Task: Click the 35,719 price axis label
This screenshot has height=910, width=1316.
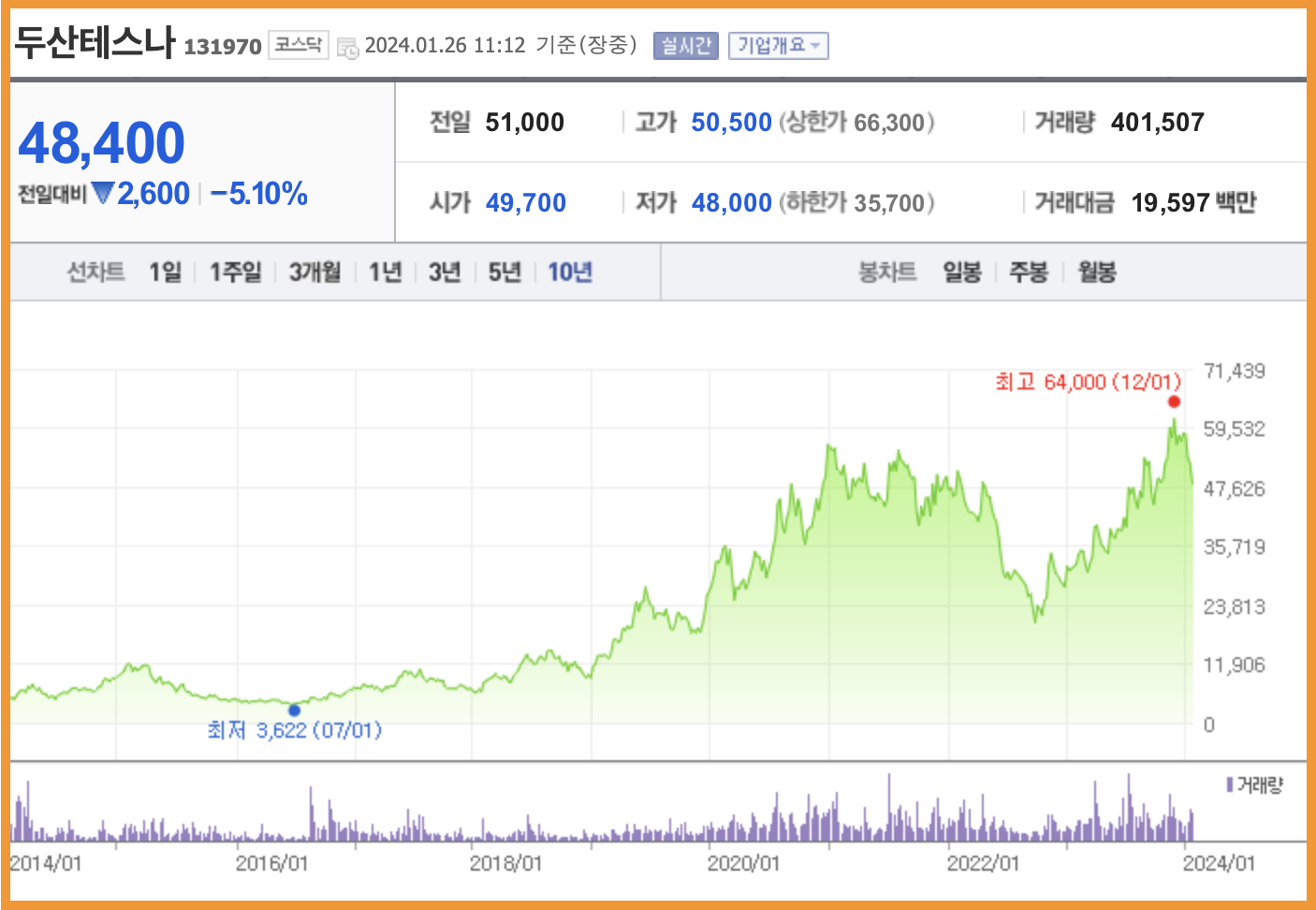Action: (1235, 547)
